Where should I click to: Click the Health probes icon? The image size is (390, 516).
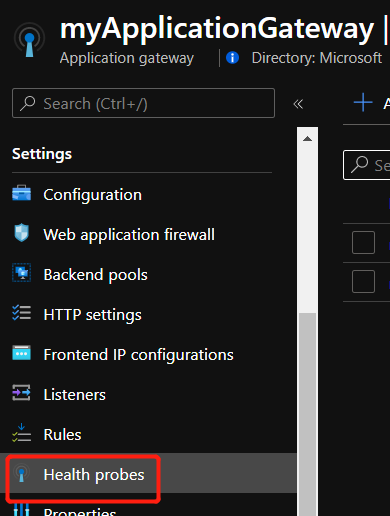(x=21, y=474)
